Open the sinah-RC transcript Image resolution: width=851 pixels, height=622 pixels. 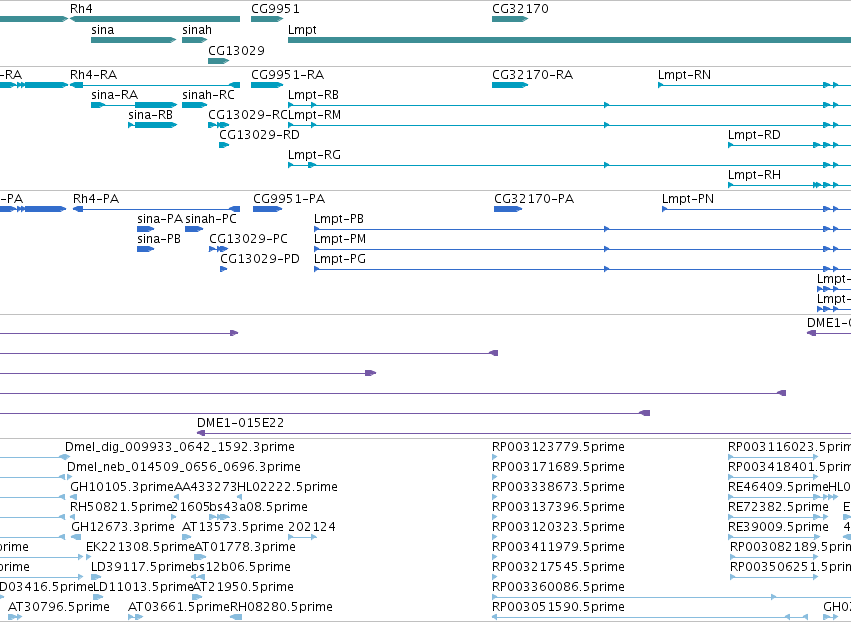pos(194,105)
